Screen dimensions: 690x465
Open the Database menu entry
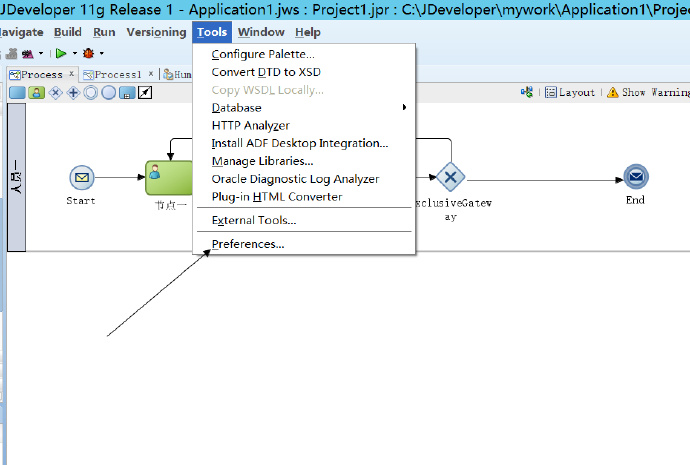[304, 108]
